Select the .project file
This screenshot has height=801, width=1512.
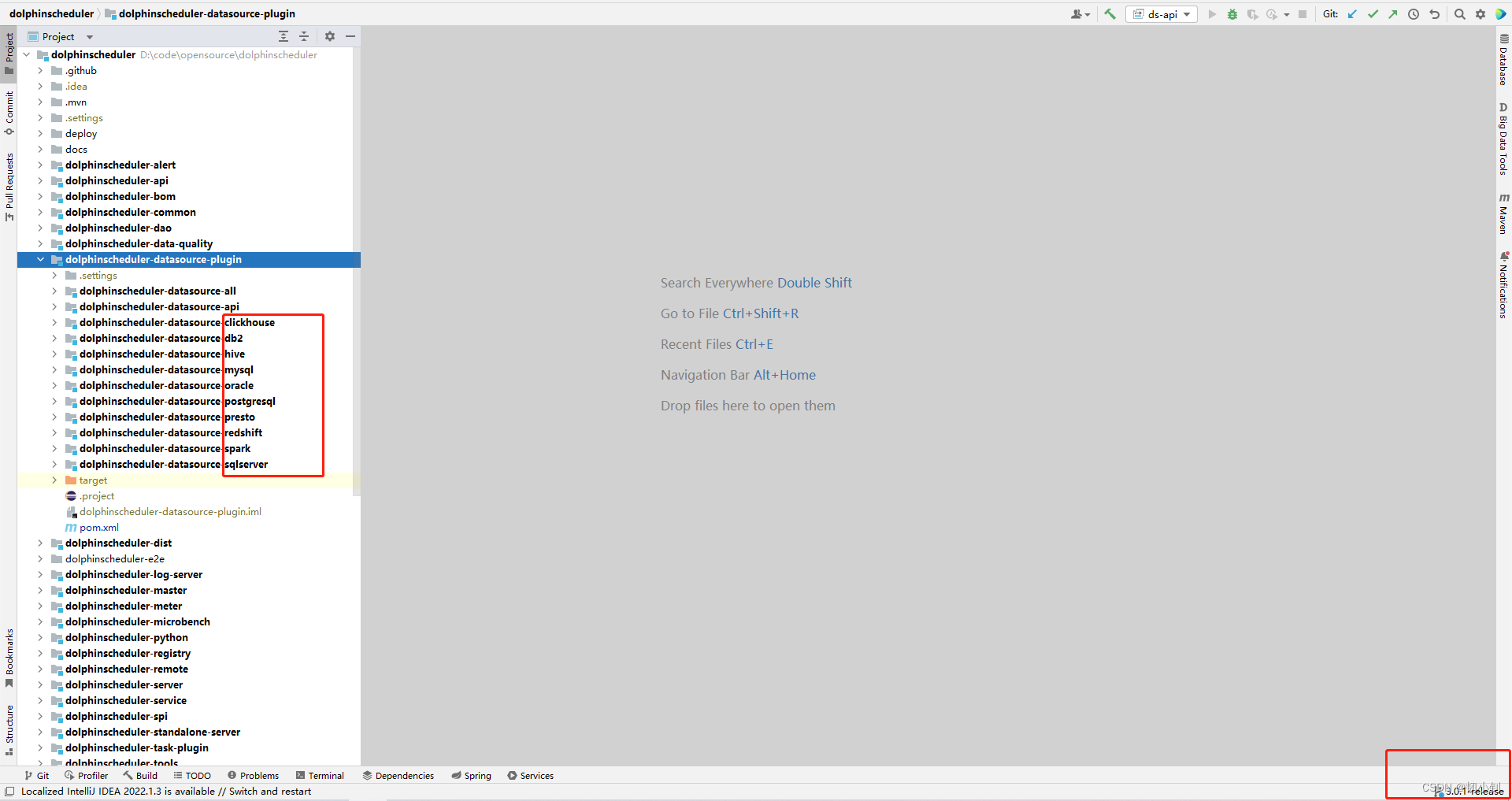(x=97, y=496)
